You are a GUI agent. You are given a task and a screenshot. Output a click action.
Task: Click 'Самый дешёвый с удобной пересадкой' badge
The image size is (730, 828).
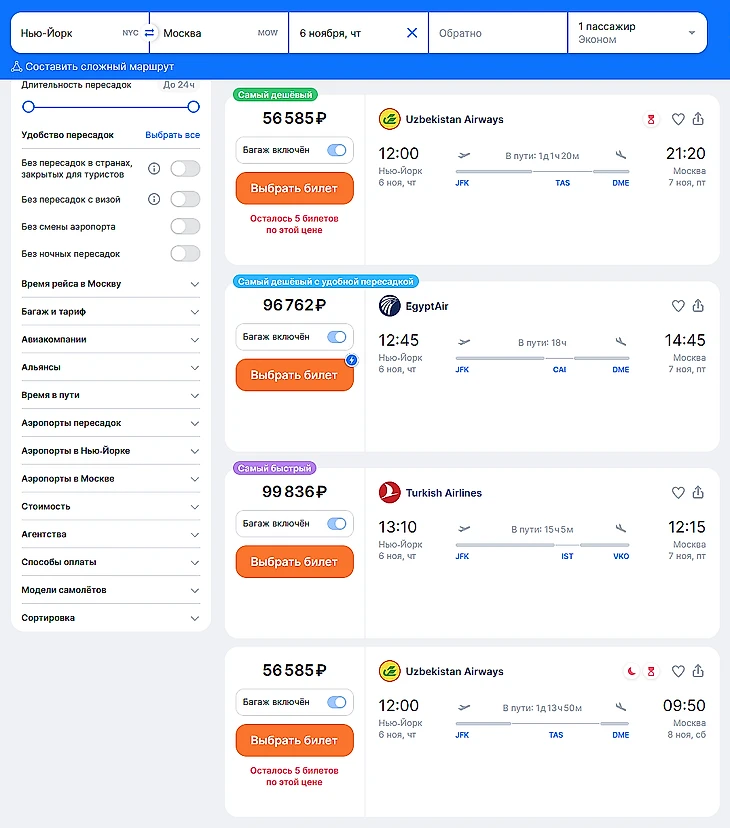[x=326, y=281]
